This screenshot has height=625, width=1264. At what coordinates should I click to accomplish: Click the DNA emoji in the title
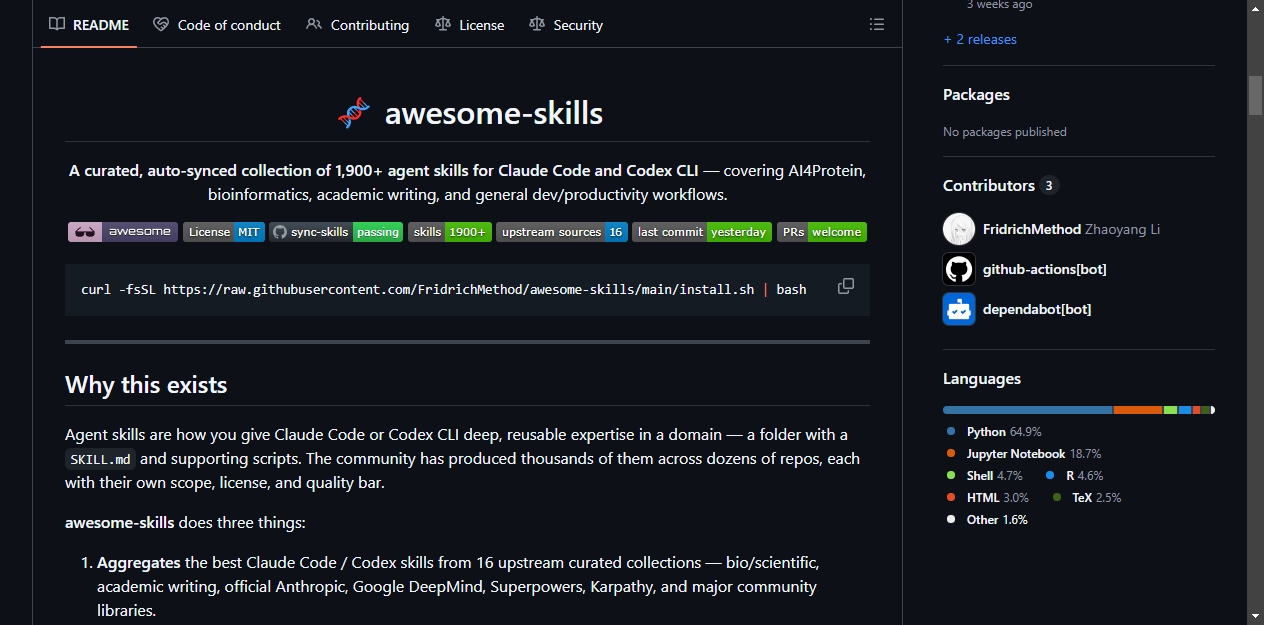(354, 113)
